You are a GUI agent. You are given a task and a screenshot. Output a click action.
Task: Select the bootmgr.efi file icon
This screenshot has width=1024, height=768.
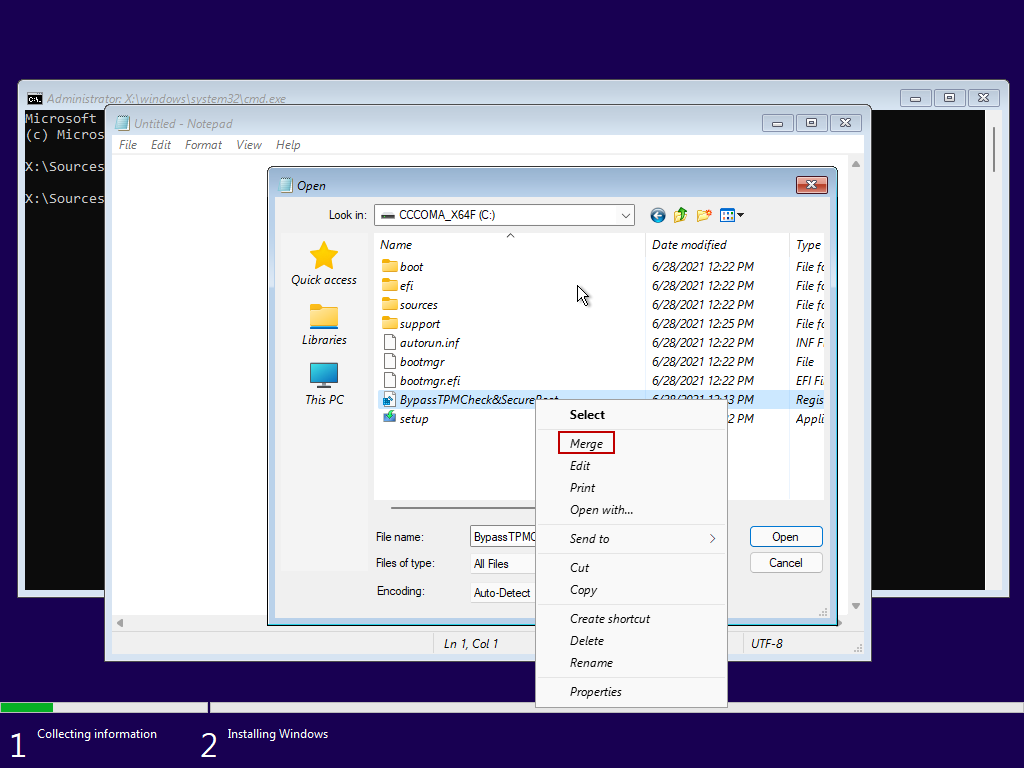[390, 380]
